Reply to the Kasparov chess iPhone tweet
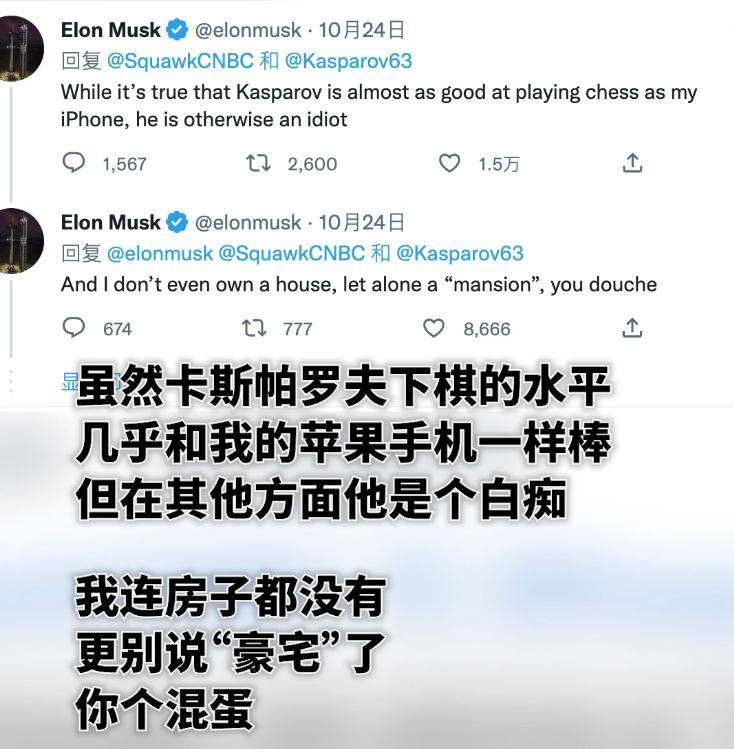Viewport: 734px width, 749px height. [x=74, y=163]
